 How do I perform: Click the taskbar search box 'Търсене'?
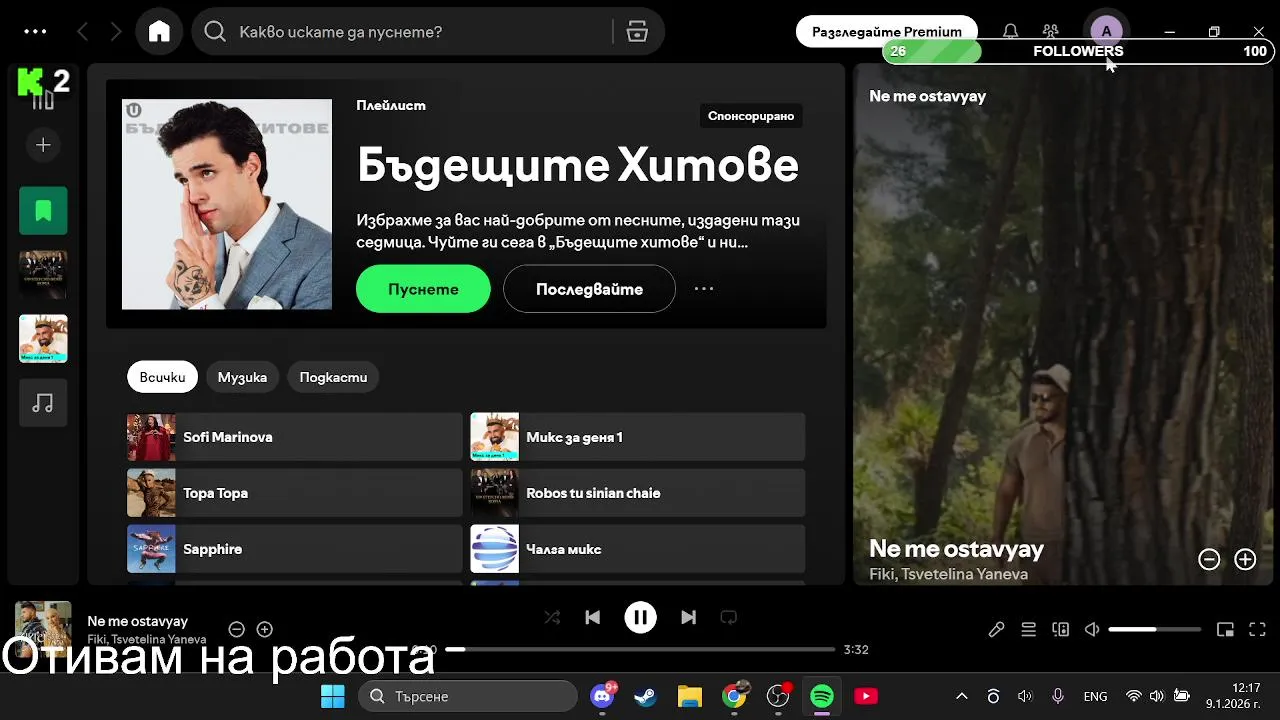click(x=468, y=696)
